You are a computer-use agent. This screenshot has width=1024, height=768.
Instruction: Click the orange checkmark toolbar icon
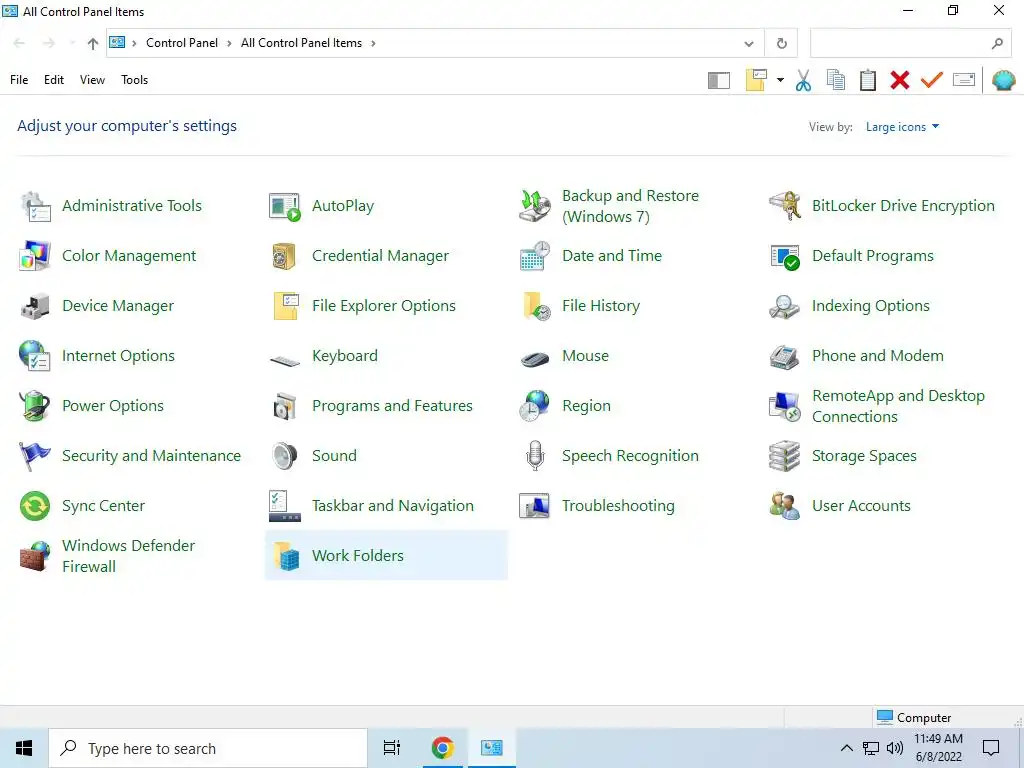pos(932,80)
